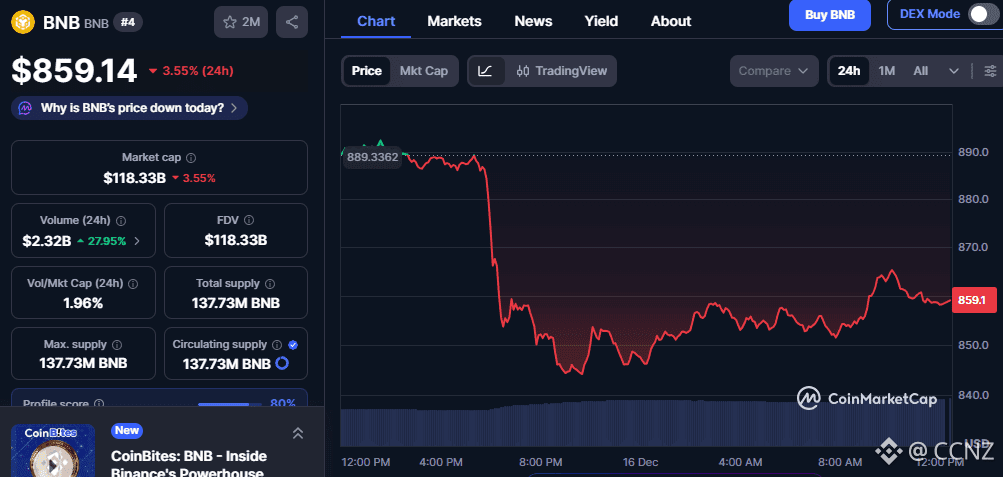Viewport: 1003px width, 477px height.
Task: Switch chart to Mkt Cap
Action: pyautogui.click(x=424, y=71)
